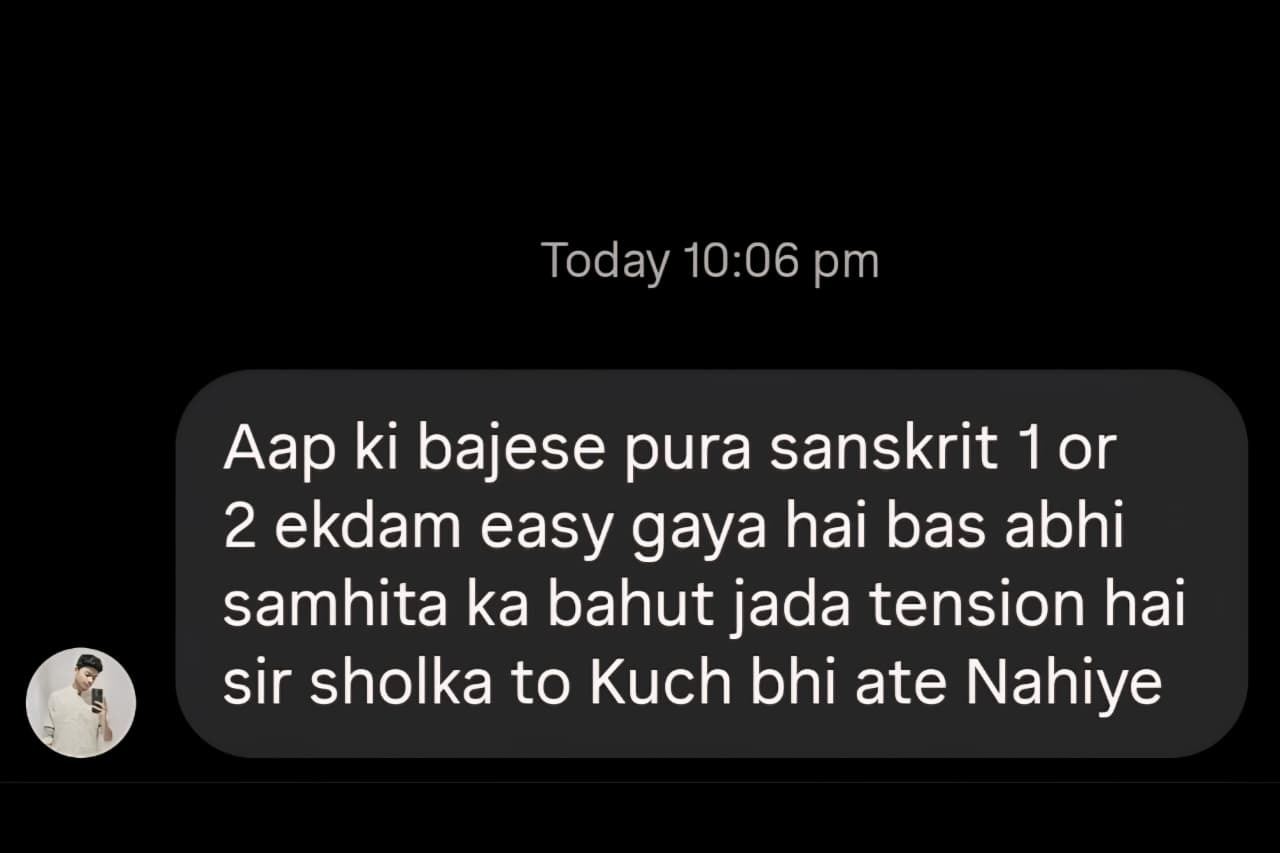Click the "pm" text in timestamp
The image size is (1280, 853).
click(845, 264)
